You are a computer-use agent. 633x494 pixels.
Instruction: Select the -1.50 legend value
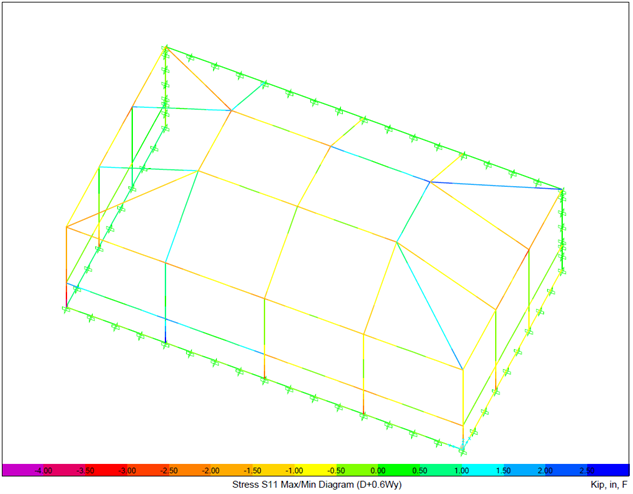click(x=253, y=471)
